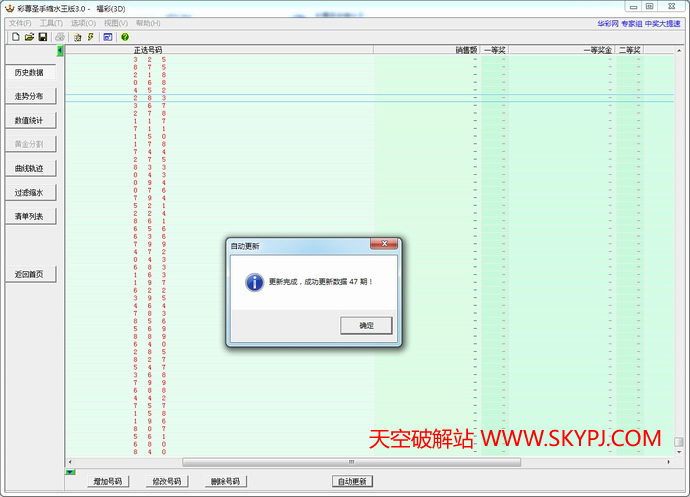The width and height of the screenshot is (690, 497).
Task: Click the Print toolbar icon
Action: click(x=60, y=37)
